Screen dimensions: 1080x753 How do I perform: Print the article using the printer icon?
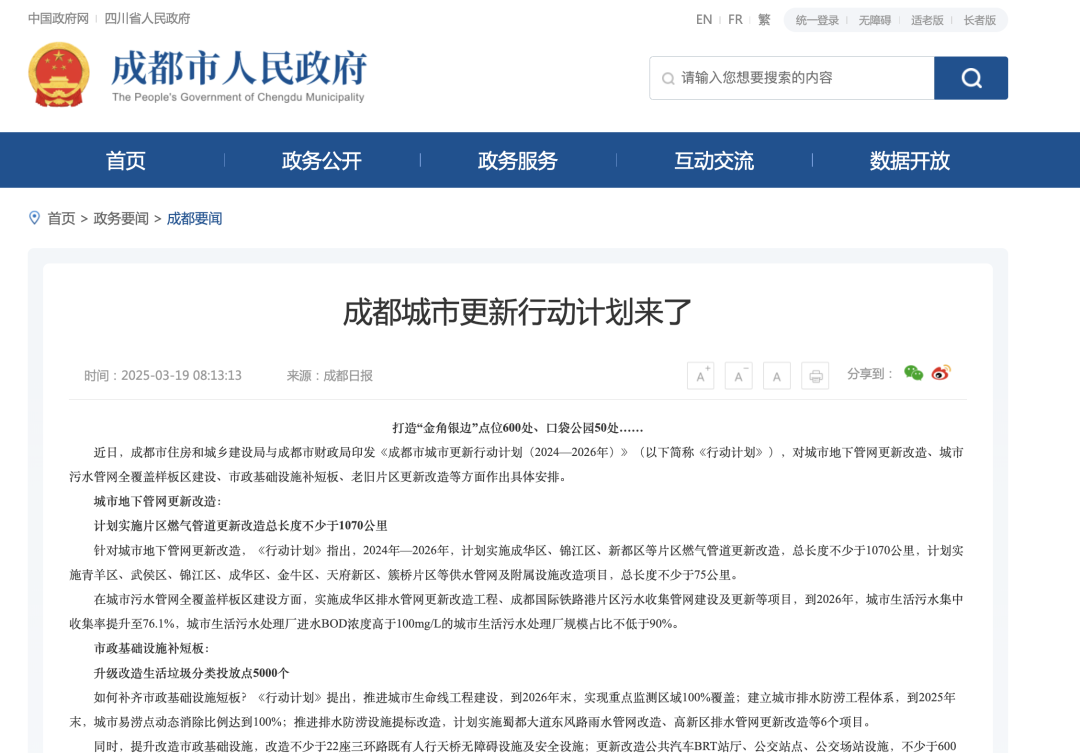point(815,376)
